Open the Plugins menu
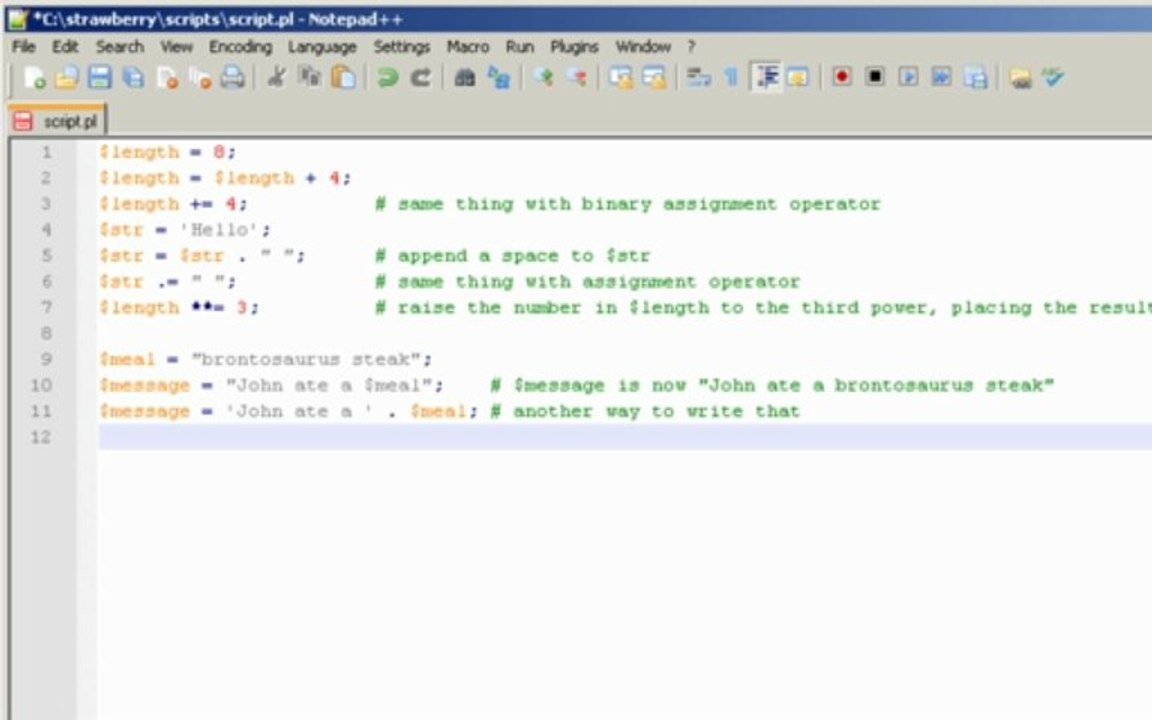The image size is (1152, 720). pos(574,46)
